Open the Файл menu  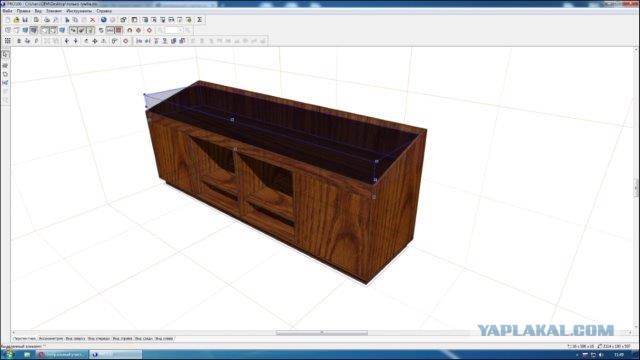pyautogui.click(x=7, y=11)
